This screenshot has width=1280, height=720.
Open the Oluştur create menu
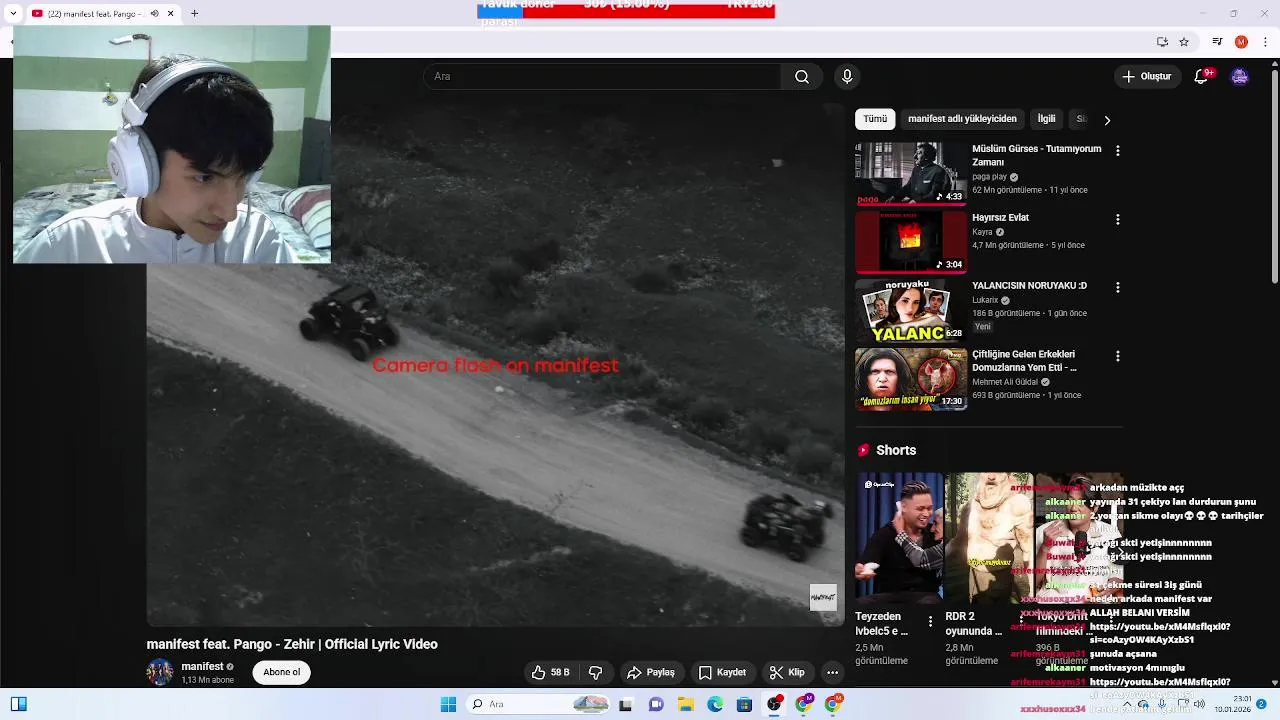click(1146, 77)
